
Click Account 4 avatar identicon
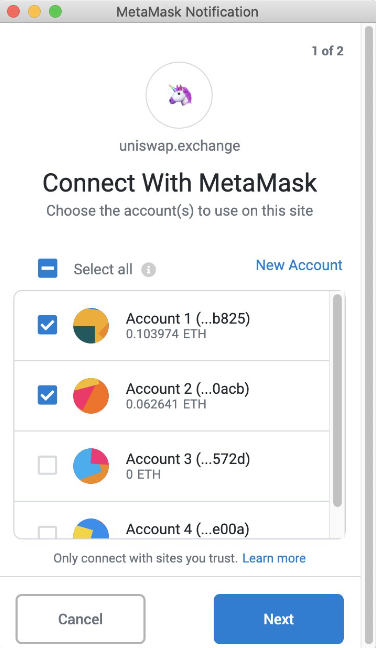[x=91, y=528]
